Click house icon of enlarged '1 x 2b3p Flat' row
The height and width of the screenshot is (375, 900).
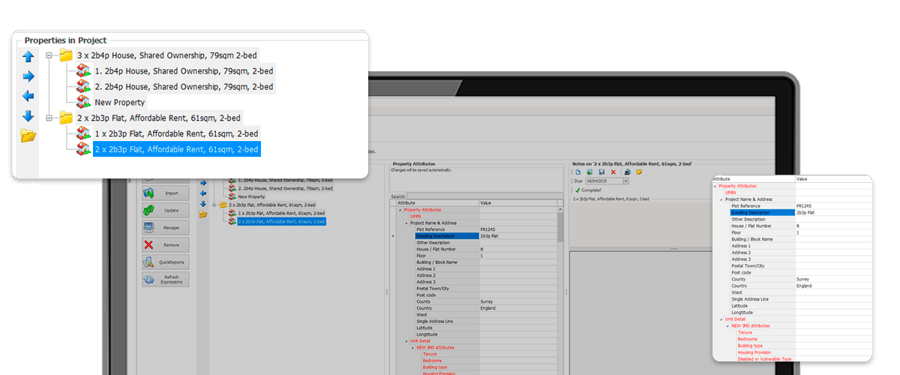[84, 133]
